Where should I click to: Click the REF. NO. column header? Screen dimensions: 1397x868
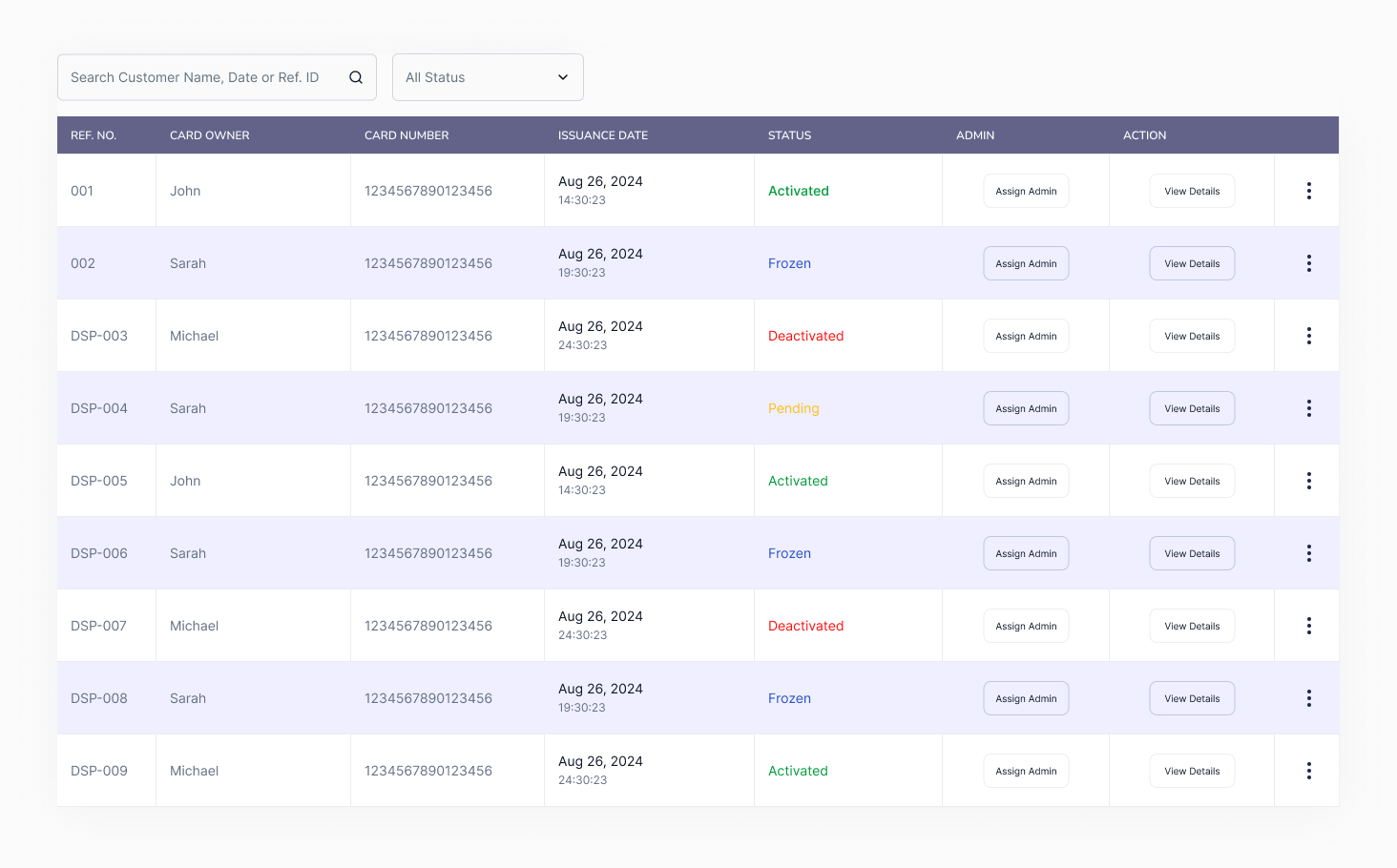click(94, 135)
